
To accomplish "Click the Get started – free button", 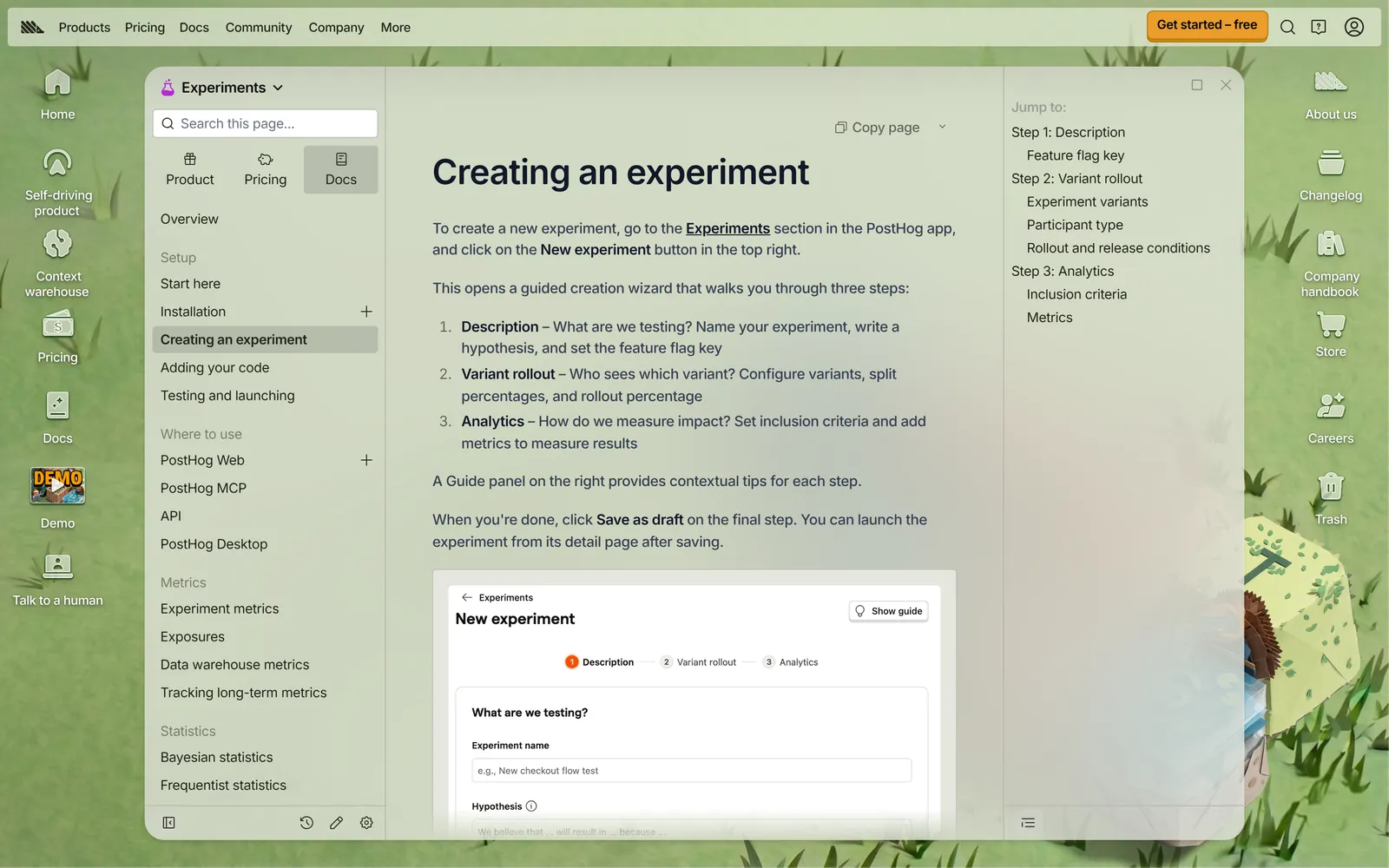I will tap(1207, 26).
